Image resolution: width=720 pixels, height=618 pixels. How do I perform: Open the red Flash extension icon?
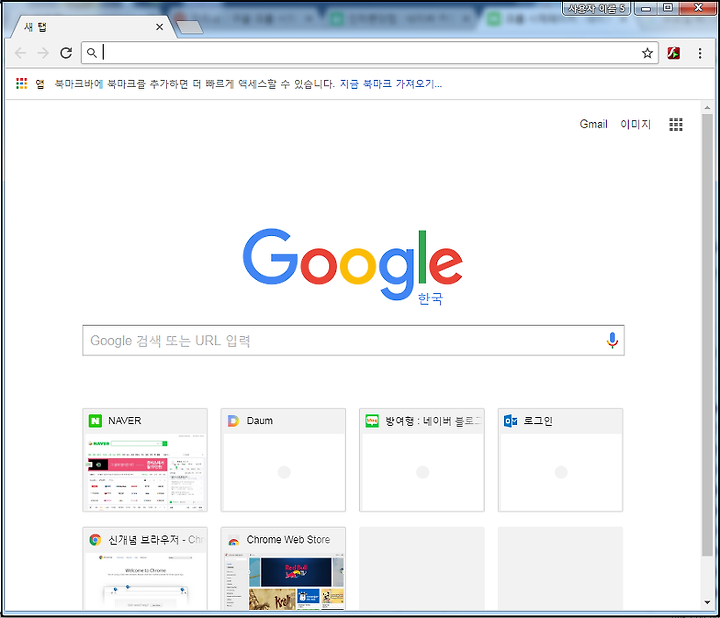click(674, 53)
